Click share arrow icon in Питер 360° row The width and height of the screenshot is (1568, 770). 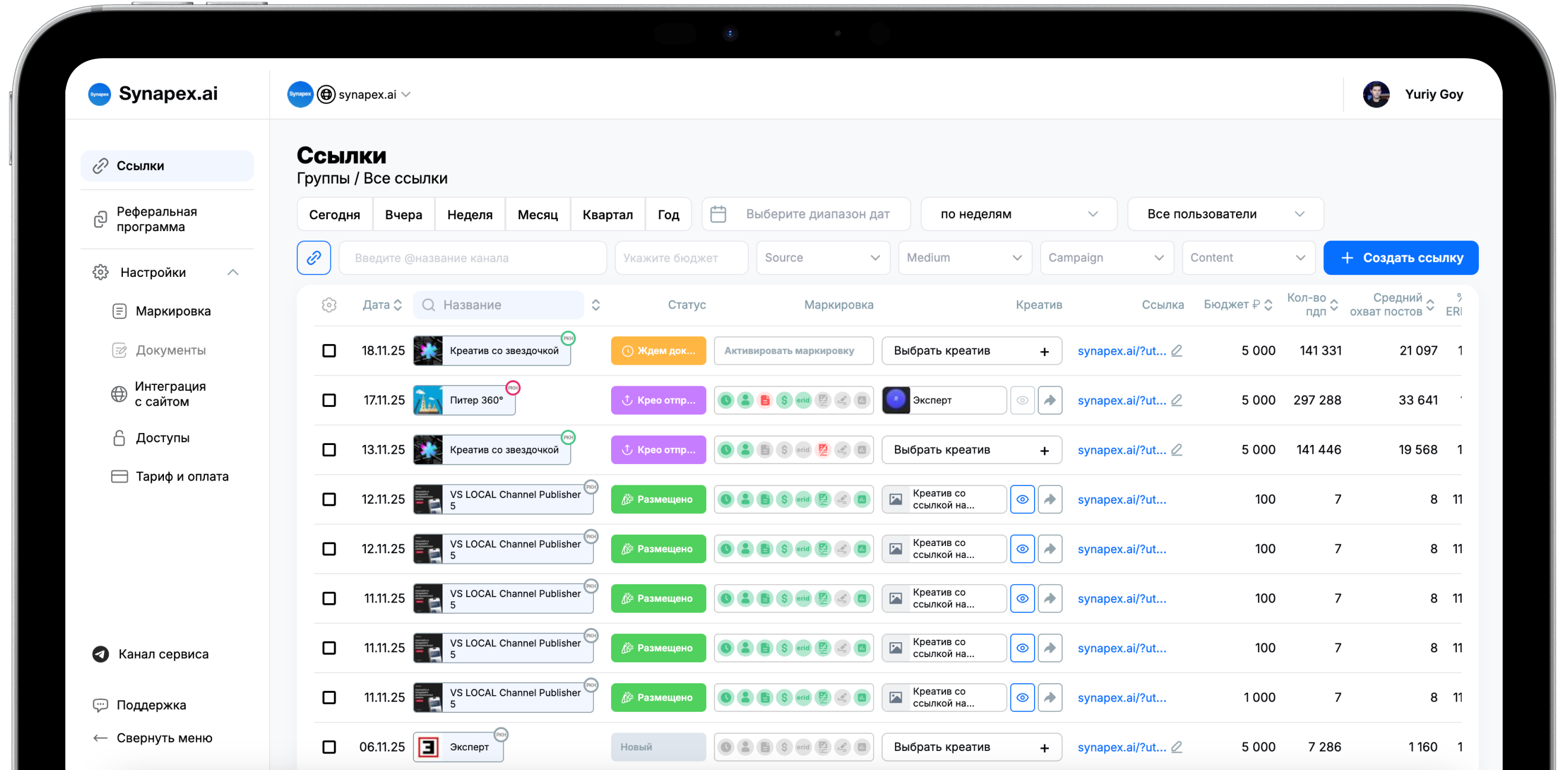(1049, 400)
